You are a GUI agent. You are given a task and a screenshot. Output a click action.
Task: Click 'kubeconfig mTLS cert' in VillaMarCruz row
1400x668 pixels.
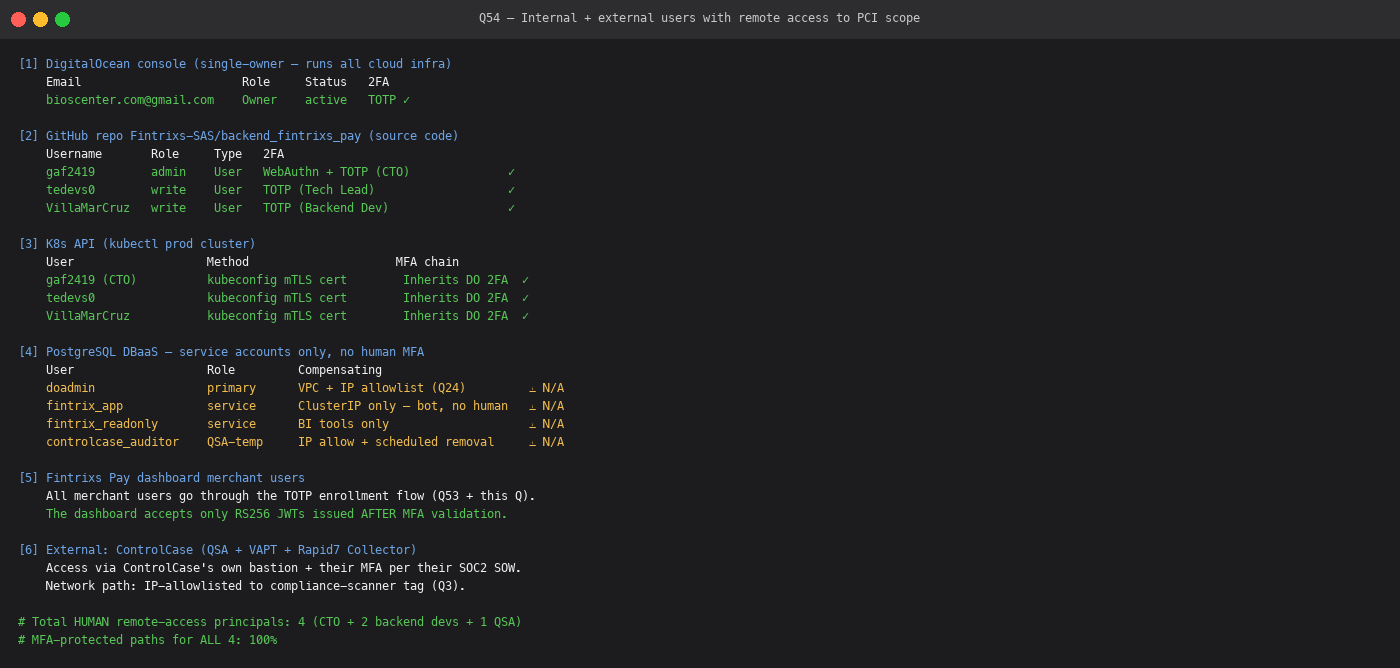(277, 316)
